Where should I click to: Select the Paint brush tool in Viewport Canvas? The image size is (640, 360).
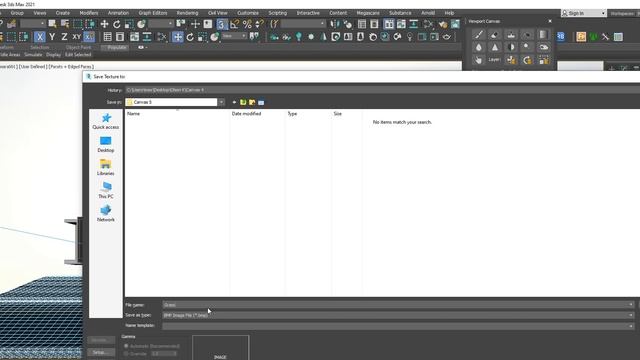(478, 35)
